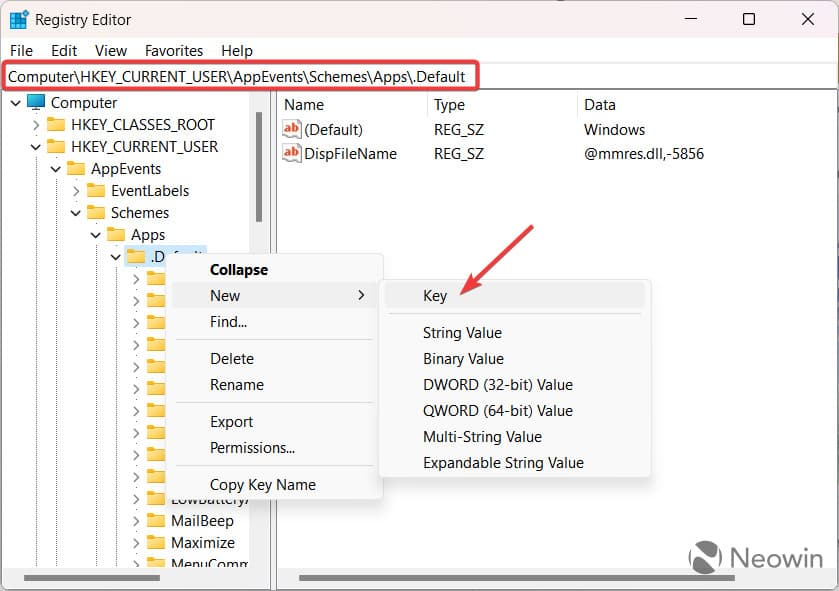This screenshot has height=591, width=839.
Task: Click the registry path address bar
Action: click(240, 77)
